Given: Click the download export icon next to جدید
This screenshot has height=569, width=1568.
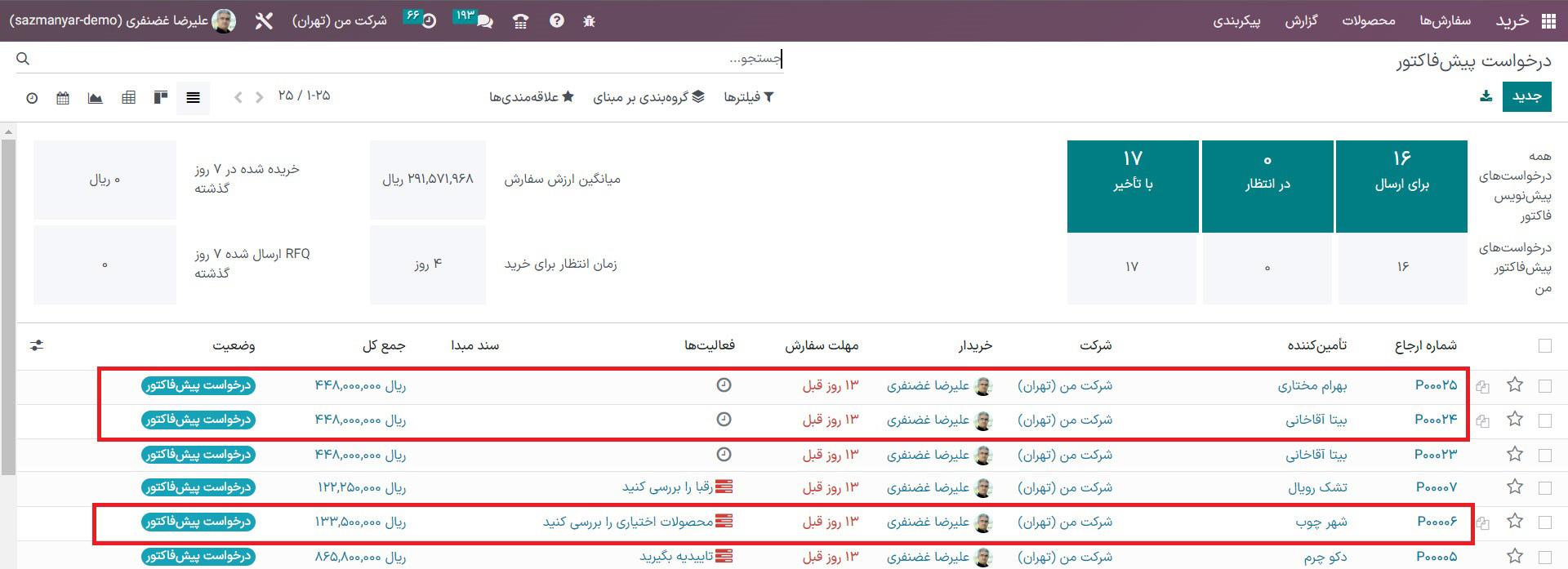Looking at the screenshot, I should (1486, 96).
